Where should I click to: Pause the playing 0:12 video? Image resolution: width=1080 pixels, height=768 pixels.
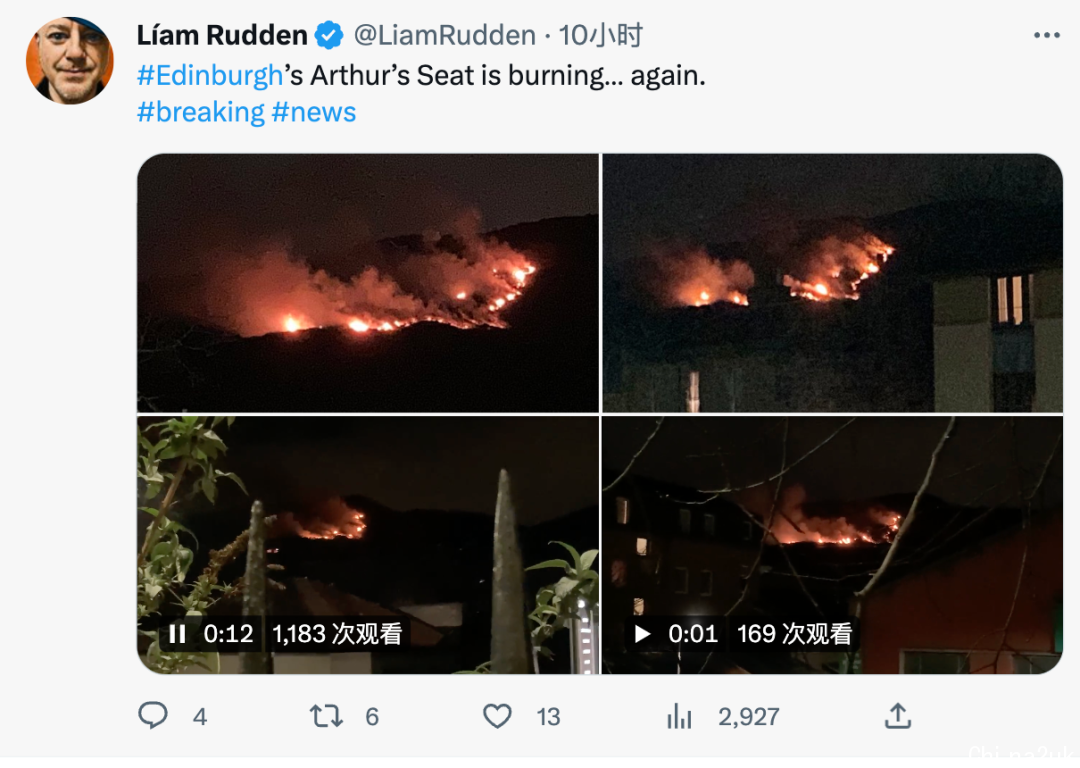click(177, 634)
